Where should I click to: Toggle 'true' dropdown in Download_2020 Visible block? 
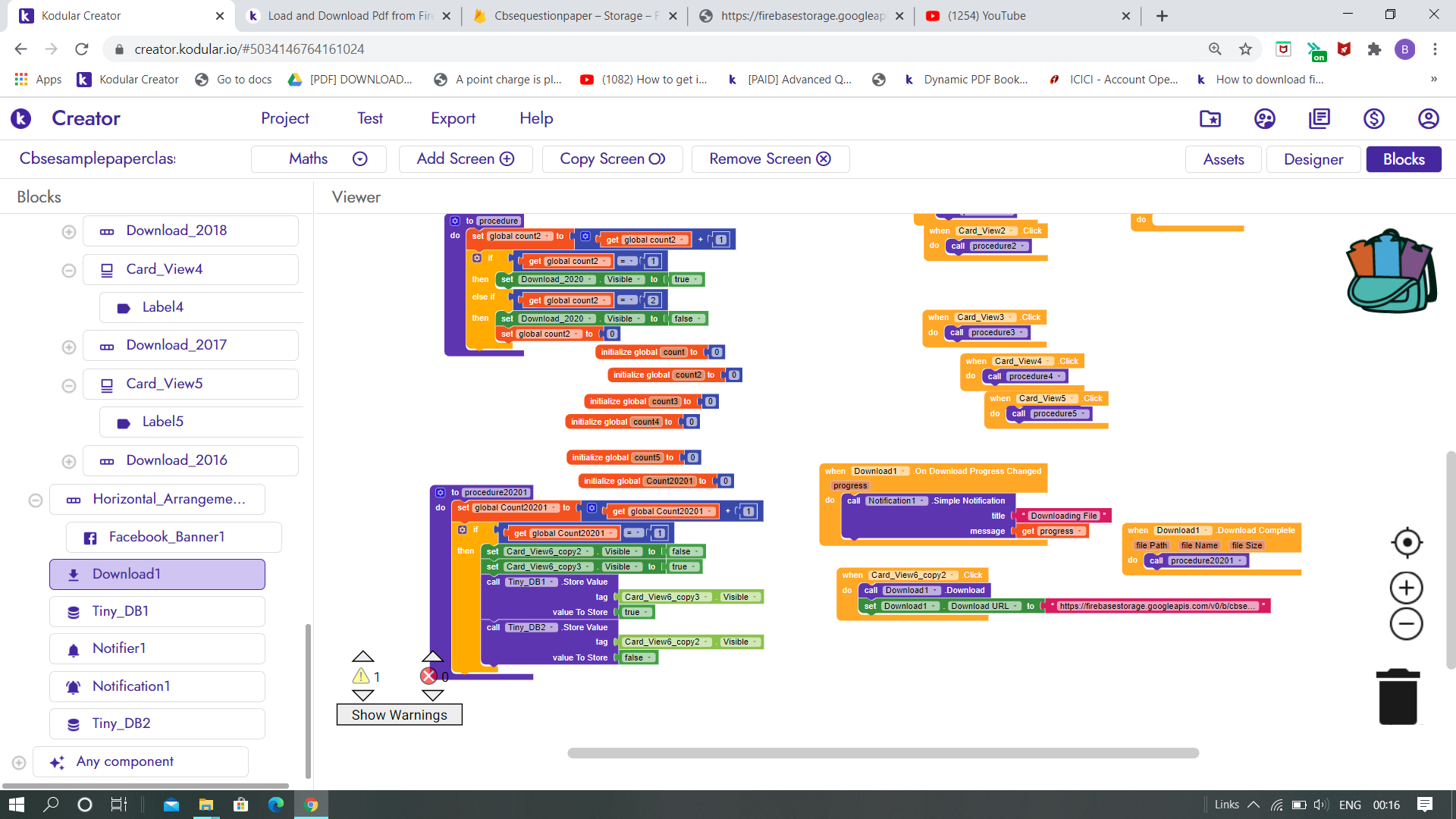point(686,279)
